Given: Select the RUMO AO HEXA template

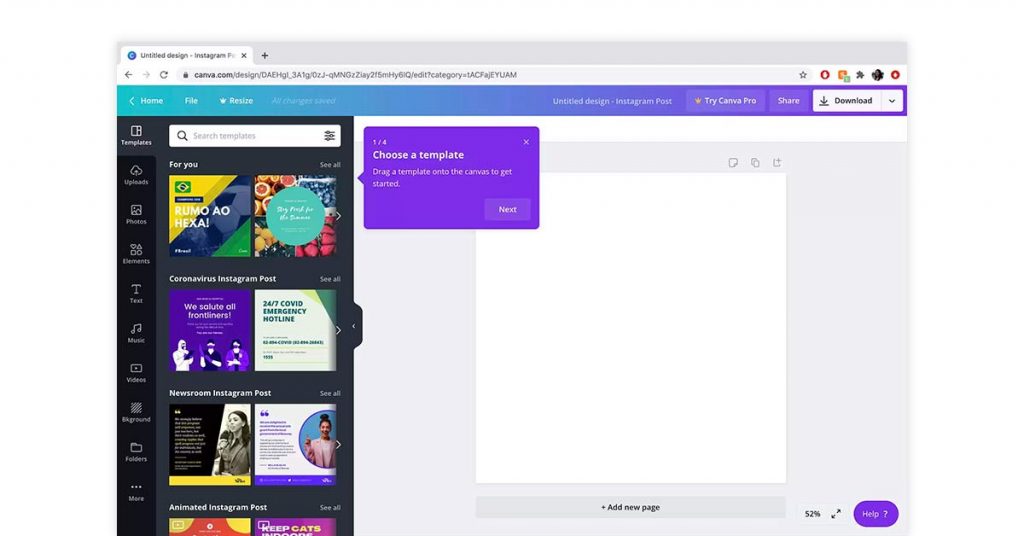Looking at the screenshot, I should coord(210,215).
